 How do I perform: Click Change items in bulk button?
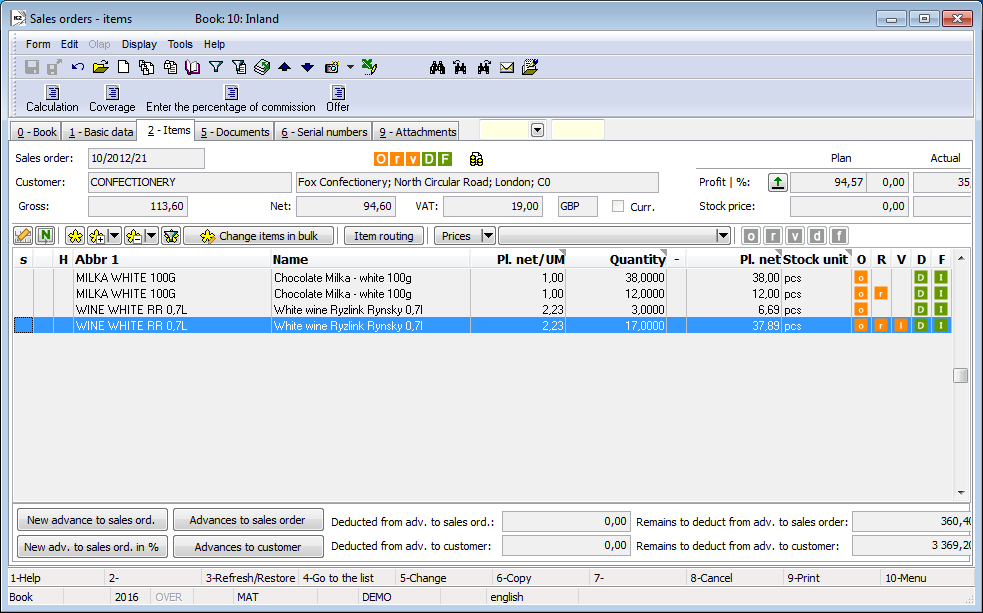[260, 236]
